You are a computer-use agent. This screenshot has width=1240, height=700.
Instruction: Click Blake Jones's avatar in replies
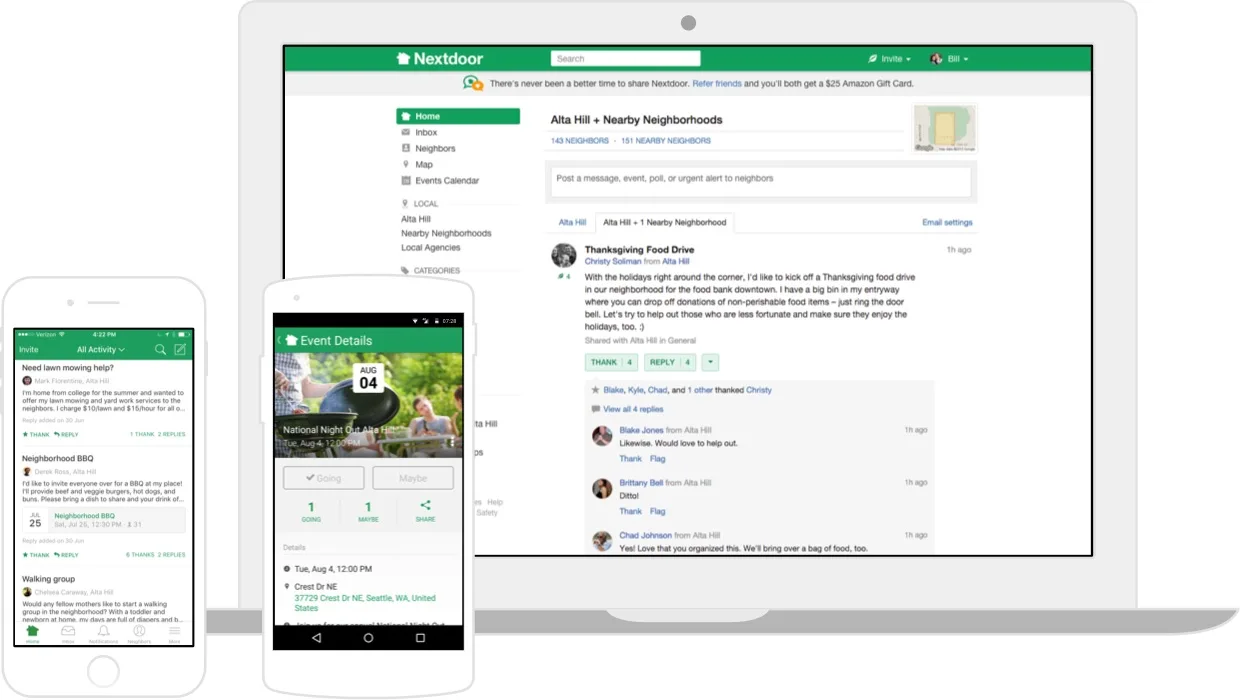click(602, 435)
